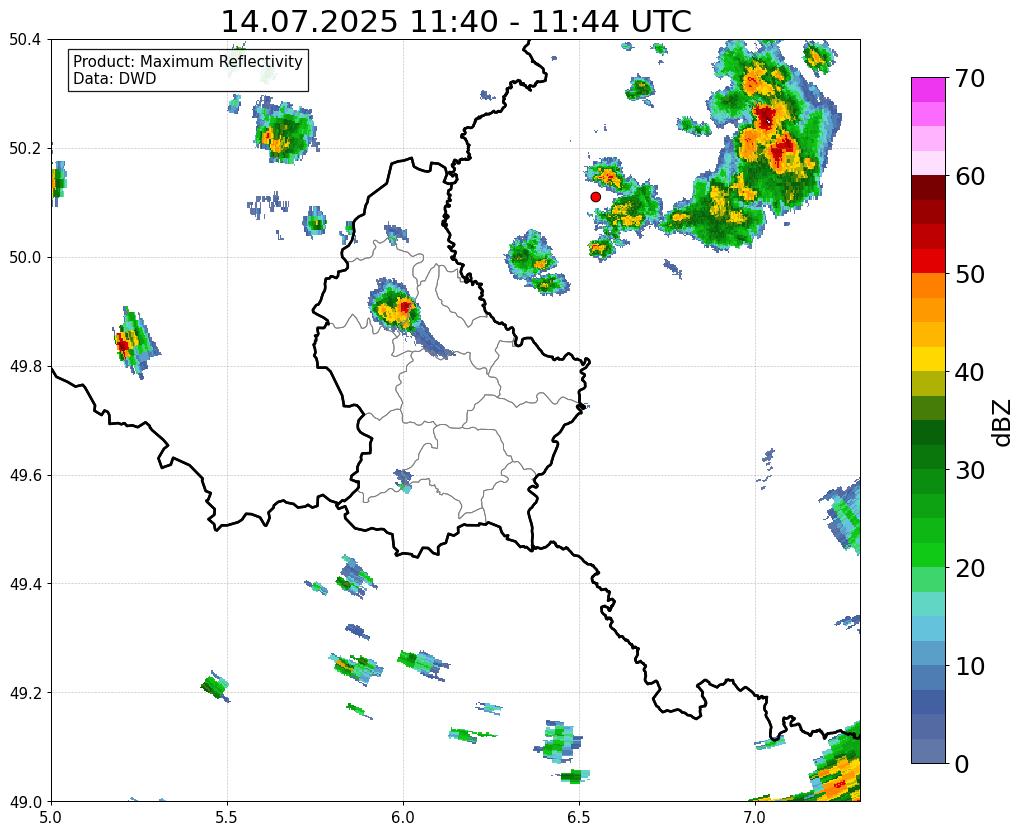Click the '7.0' longitude axis label
The width and height of the screenshot is (1023, 834).
pyautogui.click(x=755, y=818)
